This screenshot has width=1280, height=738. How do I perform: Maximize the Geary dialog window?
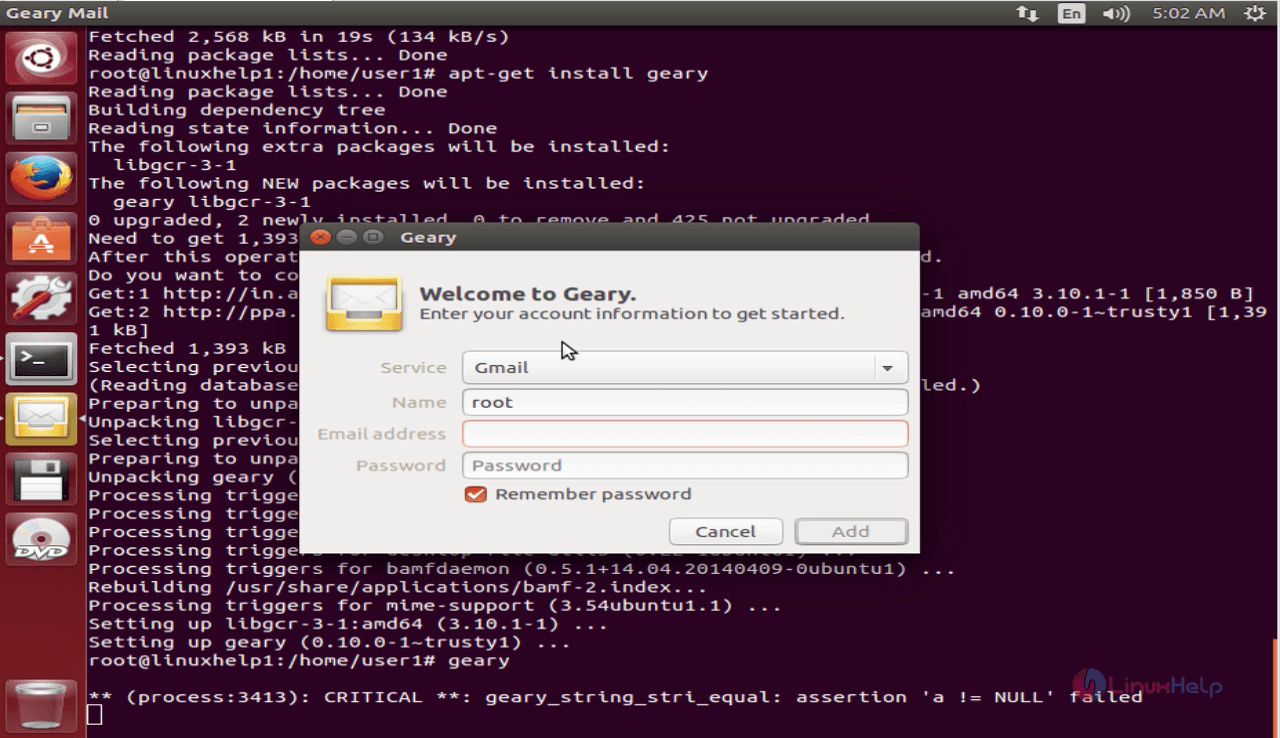[x=373, y=237]
